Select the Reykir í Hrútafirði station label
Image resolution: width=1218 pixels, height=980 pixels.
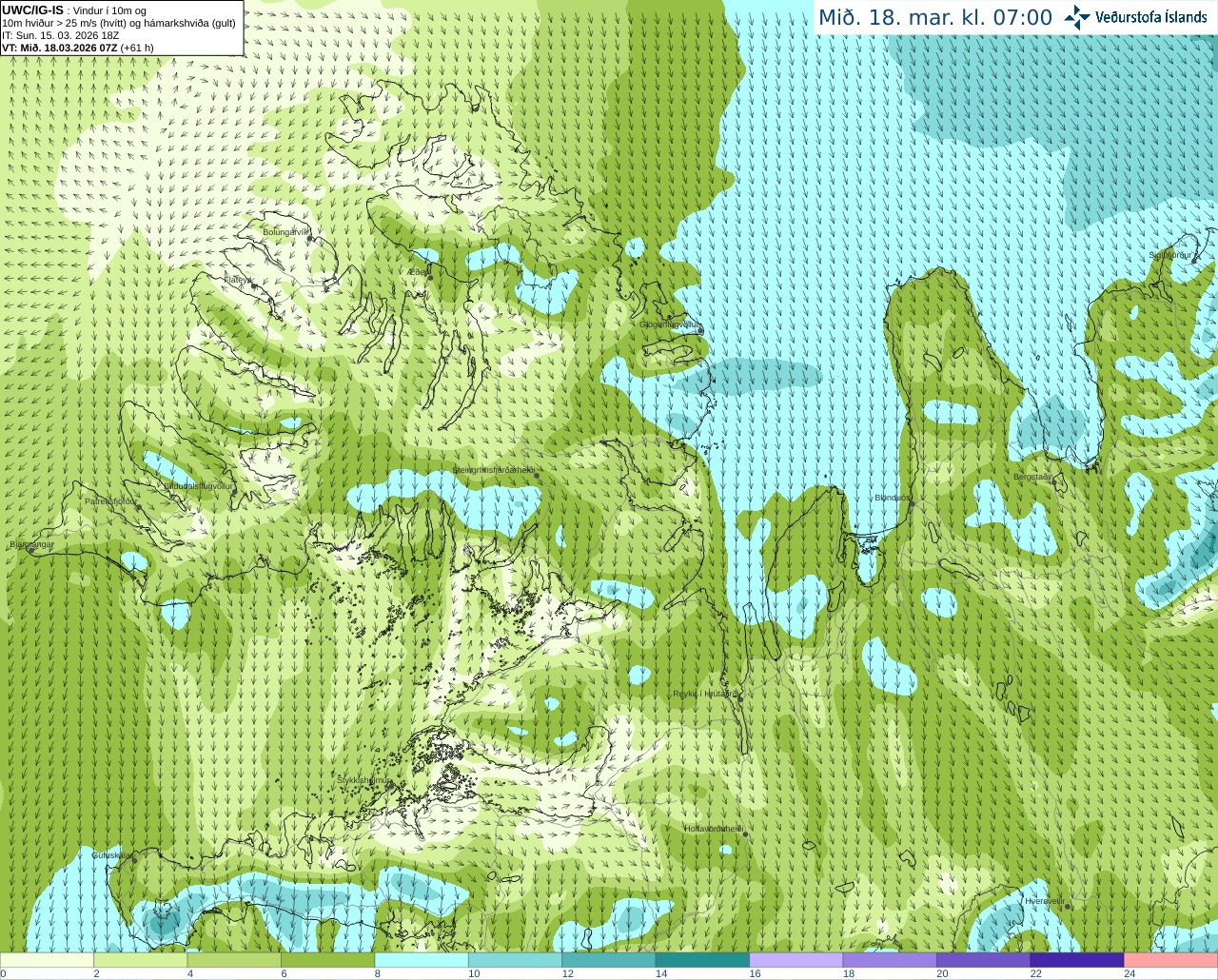[x=706, y=694]
